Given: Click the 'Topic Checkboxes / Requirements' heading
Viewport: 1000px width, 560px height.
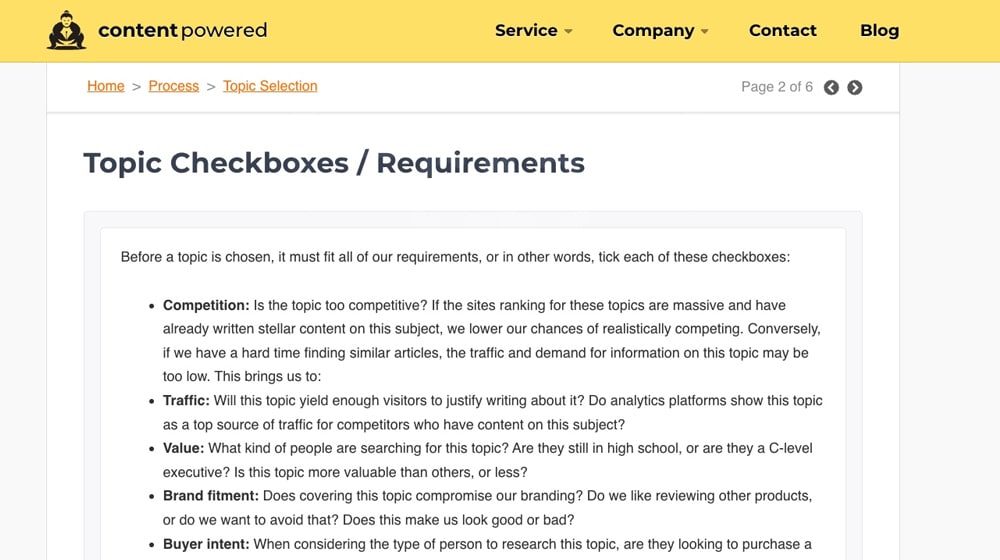Looking at the screenshot, I should pos(334,163).
